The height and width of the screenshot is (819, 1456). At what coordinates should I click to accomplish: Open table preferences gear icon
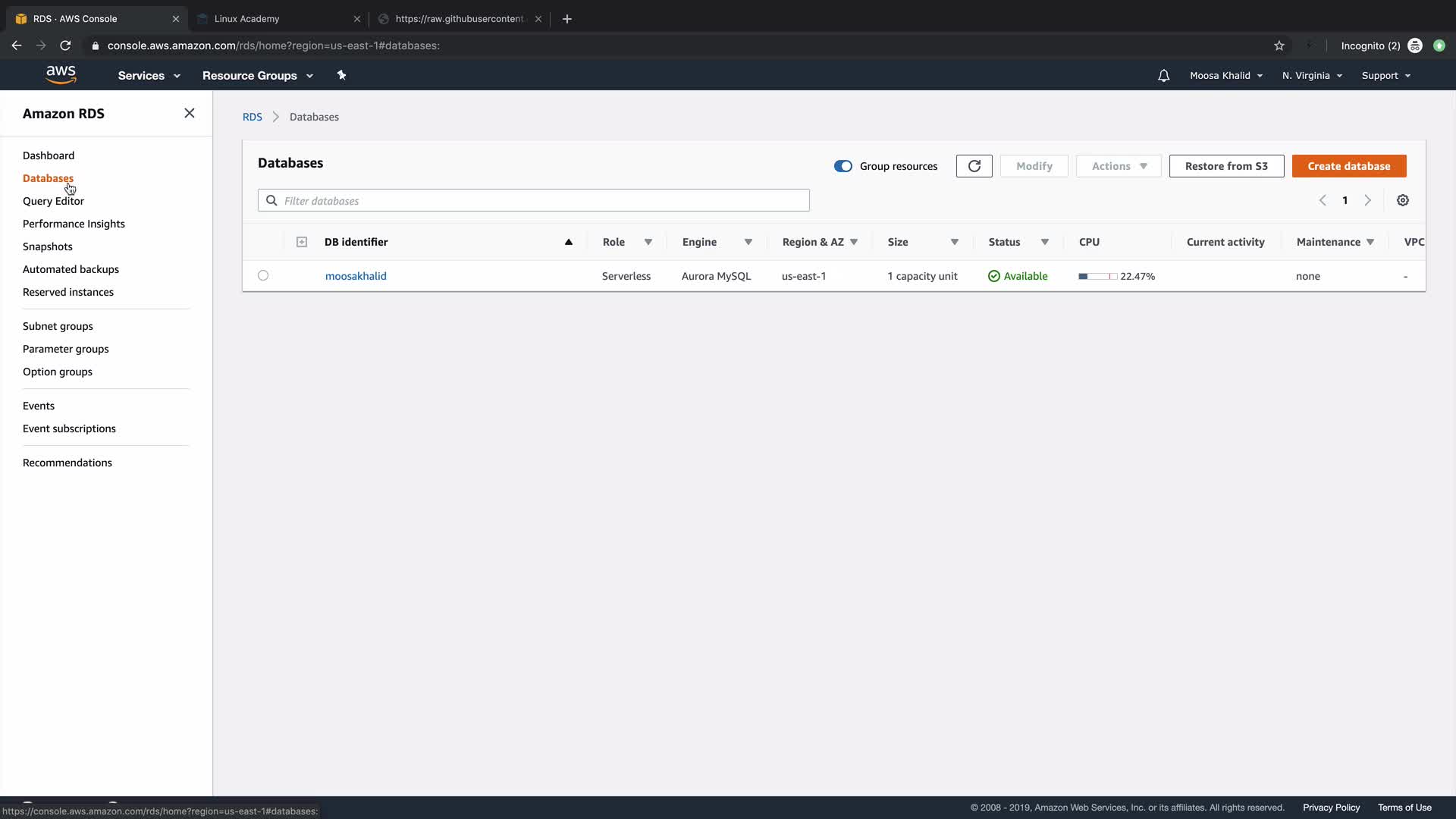pyautogui.click(x=1402, y=200)
